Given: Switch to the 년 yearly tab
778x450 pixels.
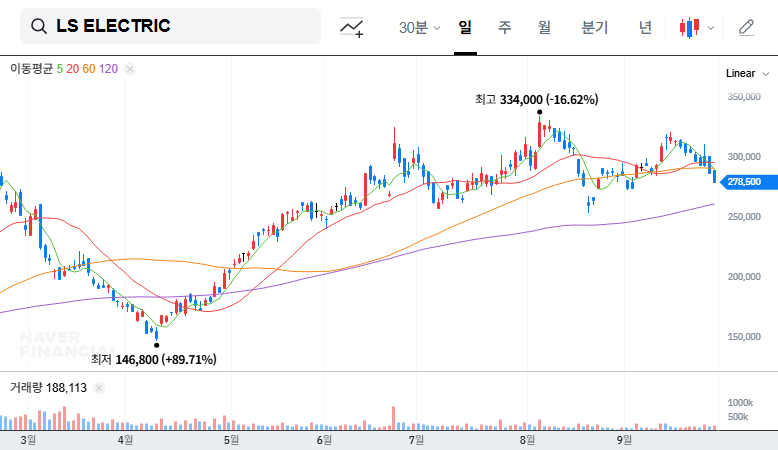Looking at the screenshot, I should pyautogui.click(x=645, y=27).
